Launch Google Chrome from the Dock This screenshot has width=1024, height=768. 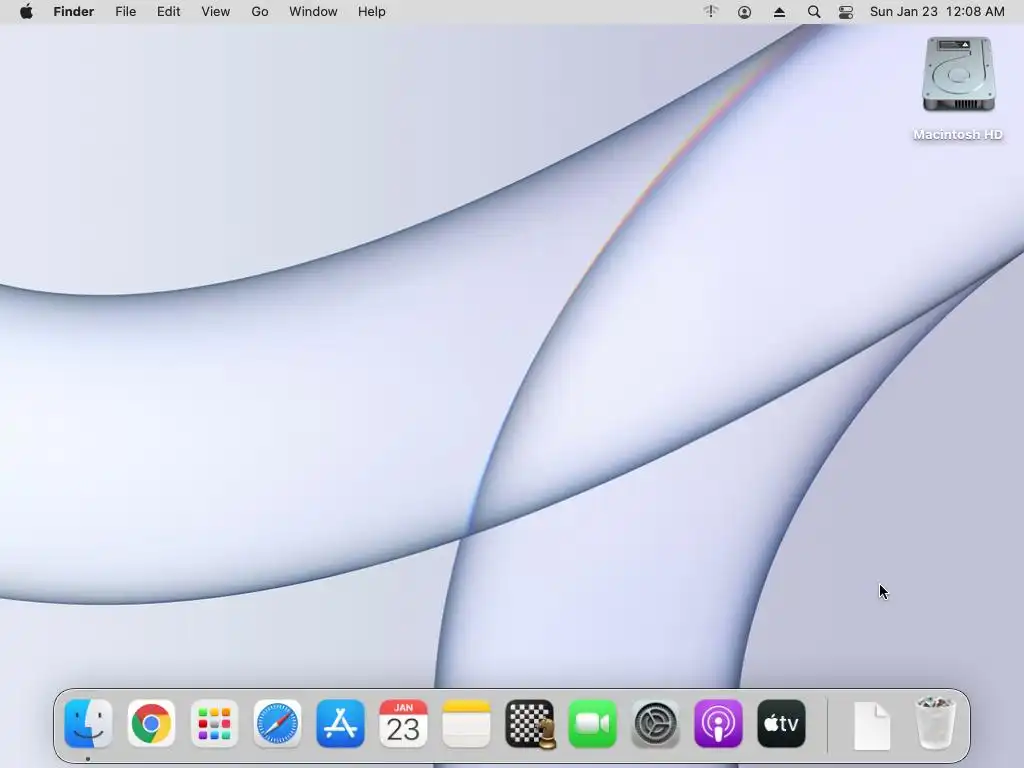click(151, 724)
